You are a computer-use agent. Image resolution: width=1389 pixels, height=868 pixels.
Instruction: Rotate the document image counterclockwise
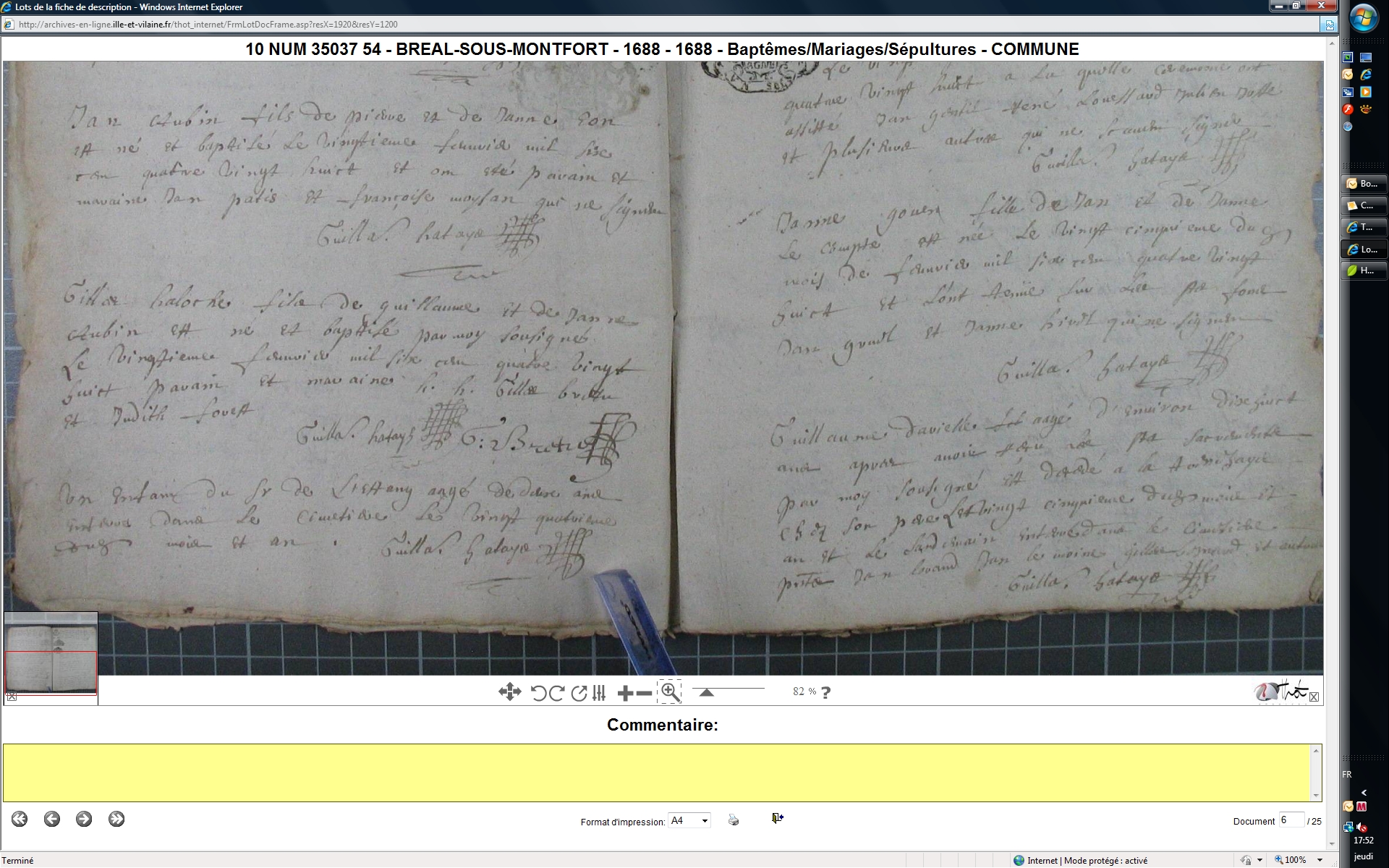pos(538,693)
